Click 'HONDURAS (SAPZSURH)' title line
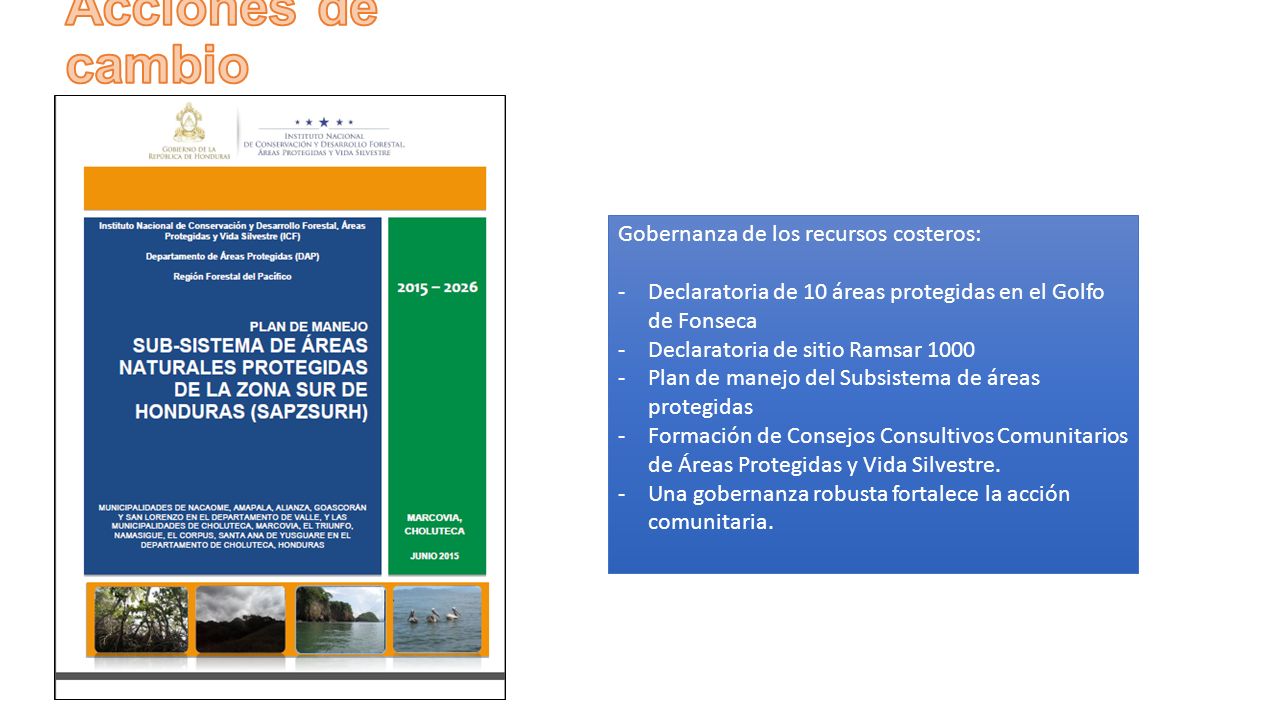This screenshot has height=720, width=1280. pos(251,412)
